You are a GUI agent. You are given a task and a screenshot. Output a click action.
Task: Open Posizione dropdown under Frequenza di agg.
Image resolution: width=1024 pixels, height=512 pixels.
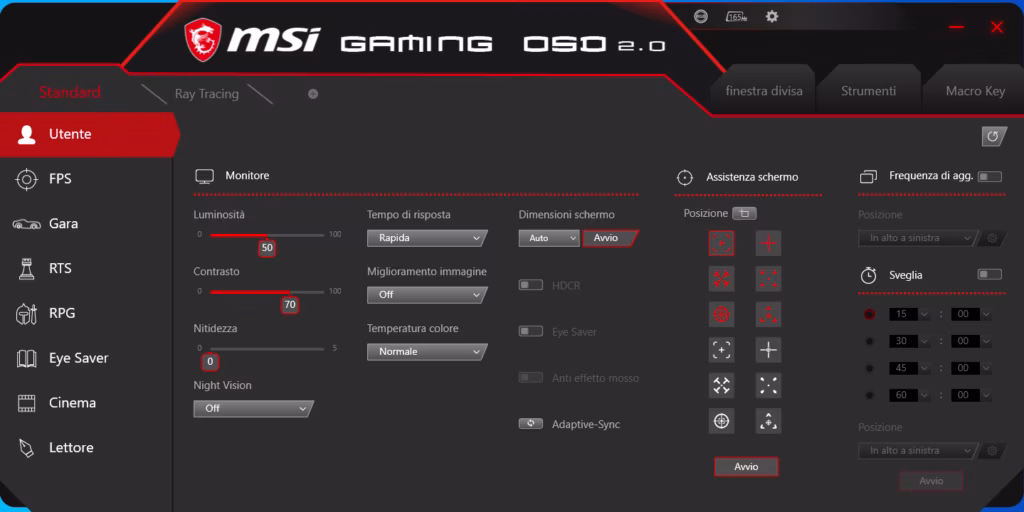coord(918,238)
